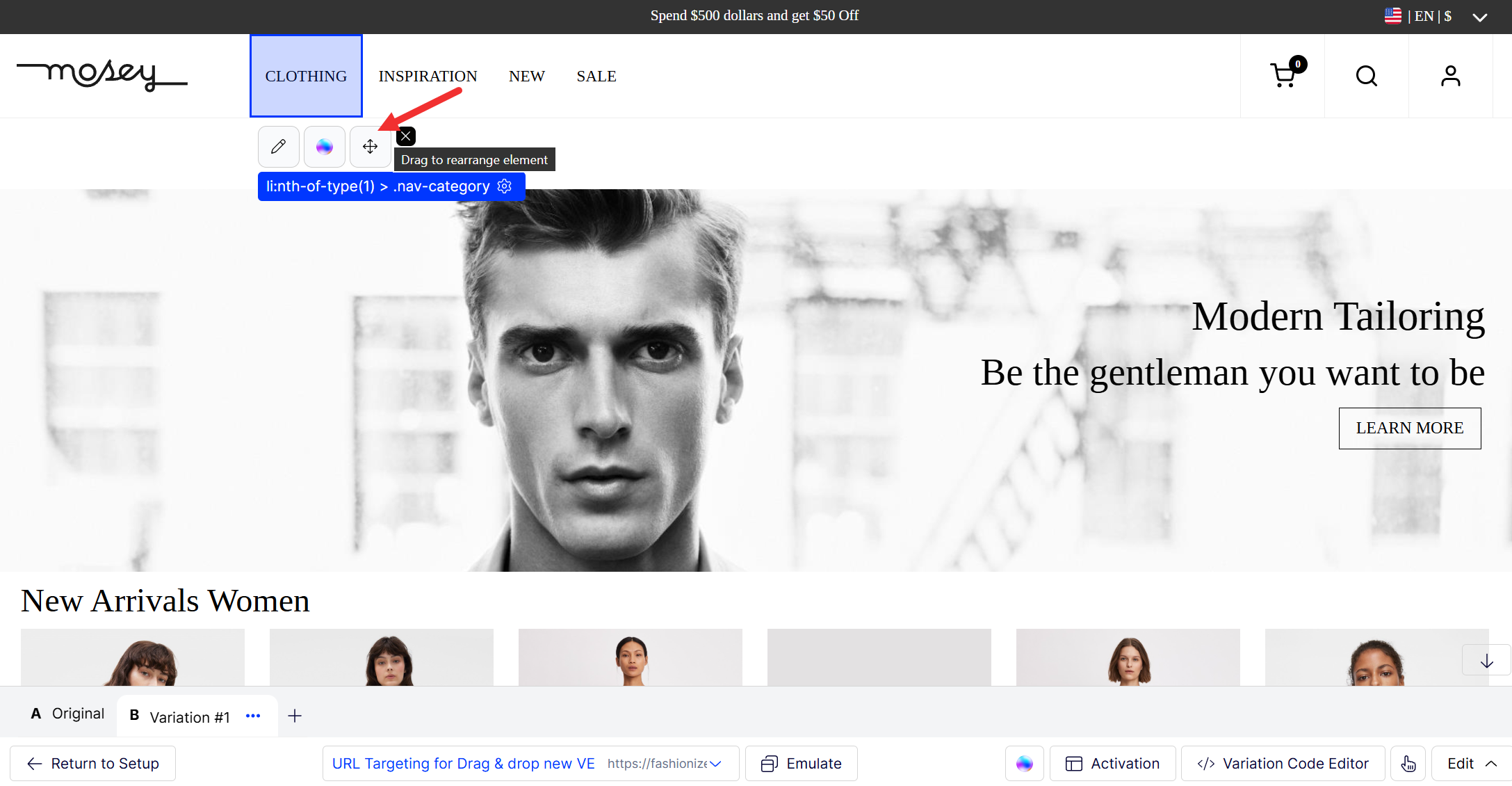Screen dimensions: 1512x786
Task: Open Variation #1 three-dot options menu
Action: pos(253,716)
